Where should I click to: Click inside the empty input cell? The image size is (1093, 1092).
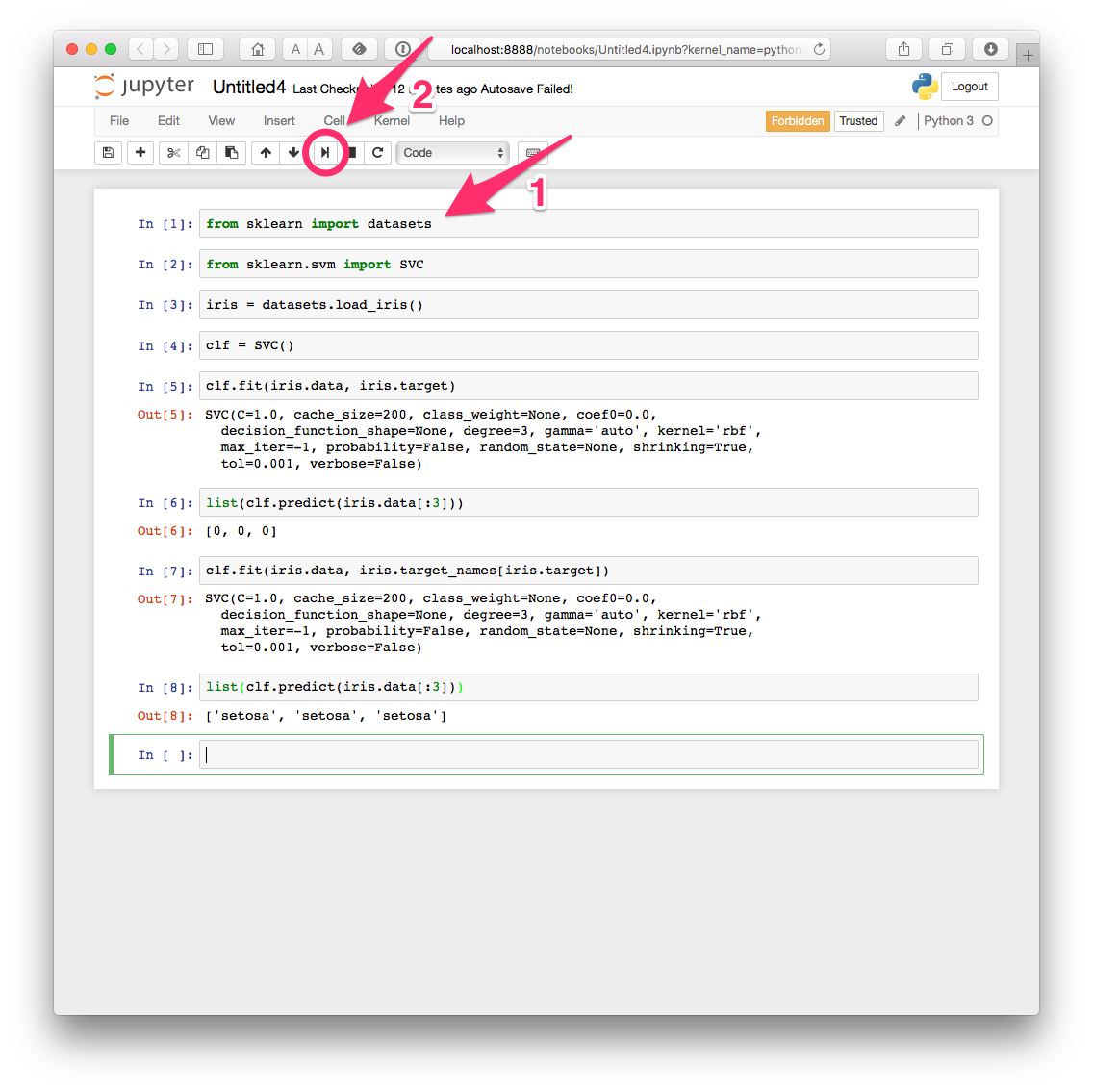[577, 754]
